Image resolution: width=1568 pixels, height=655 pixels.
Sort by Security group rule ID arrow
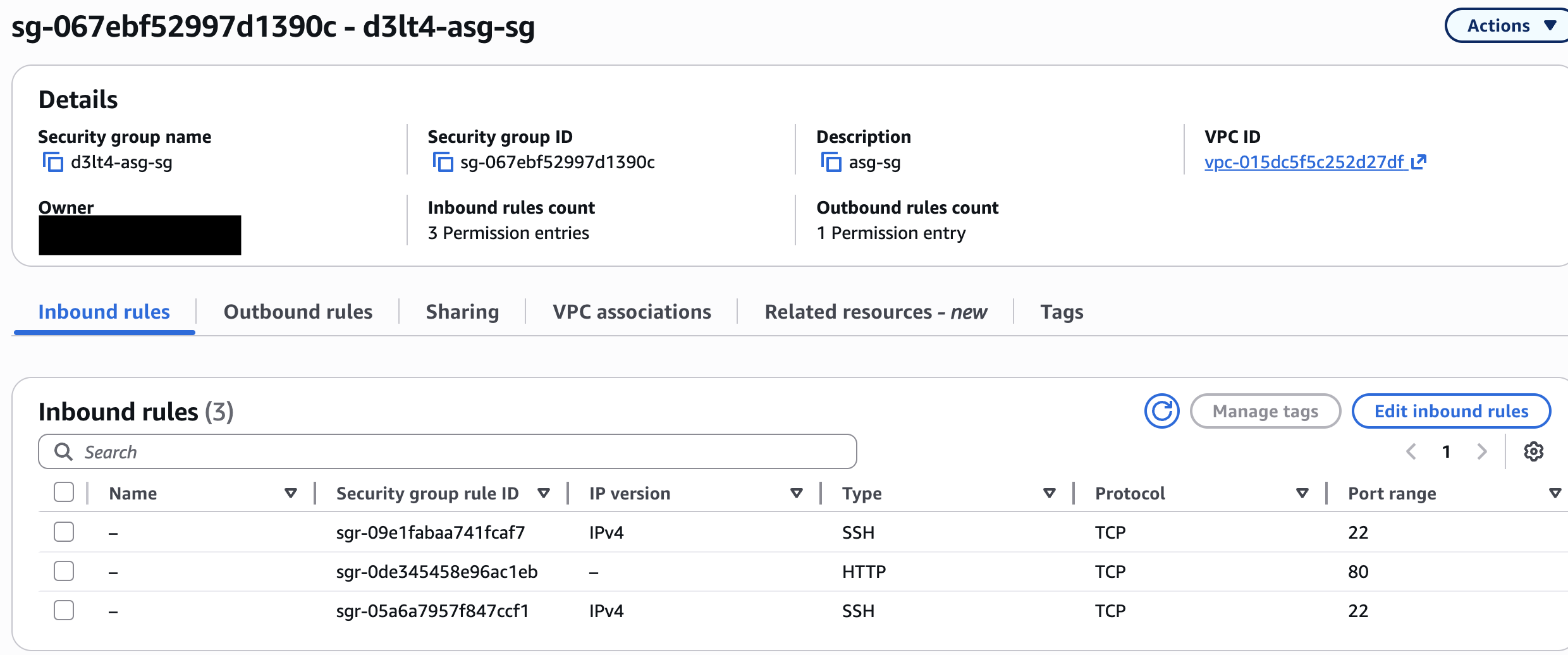click(543, 493)
